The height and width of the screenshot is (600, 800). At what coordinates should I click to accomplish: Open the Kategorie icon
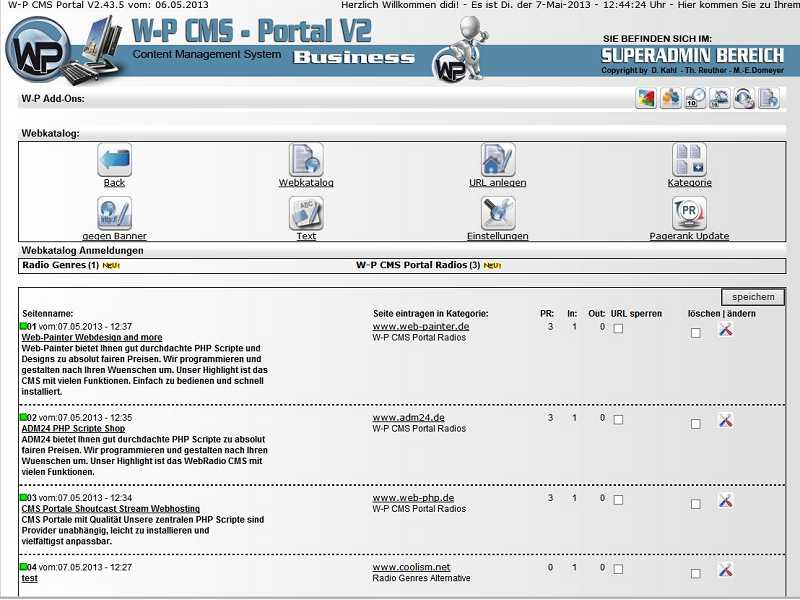coord(689,160)
